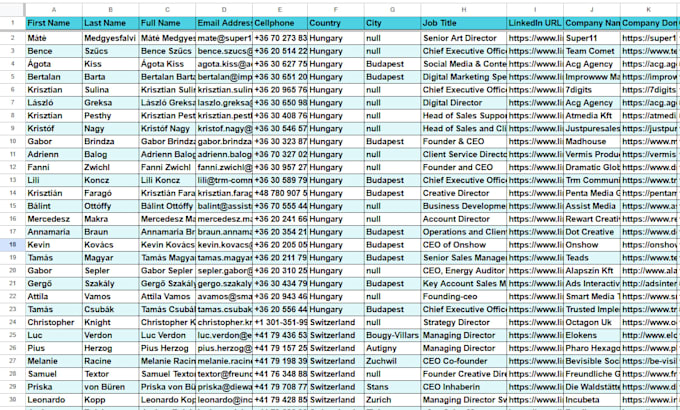Image resolution: width=680 pixels, height=410 pixels.
Task: Select the job title 'Digital Director'
Action: click(463, 103)
